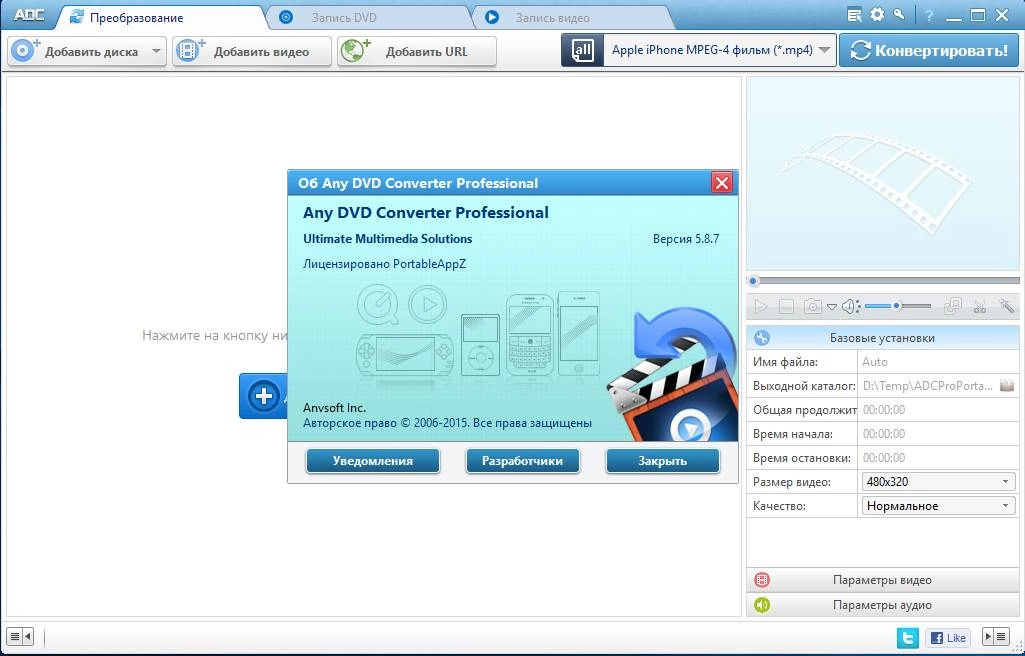
Task: Click the magic wand effects icon
Action: [1006, 305]
